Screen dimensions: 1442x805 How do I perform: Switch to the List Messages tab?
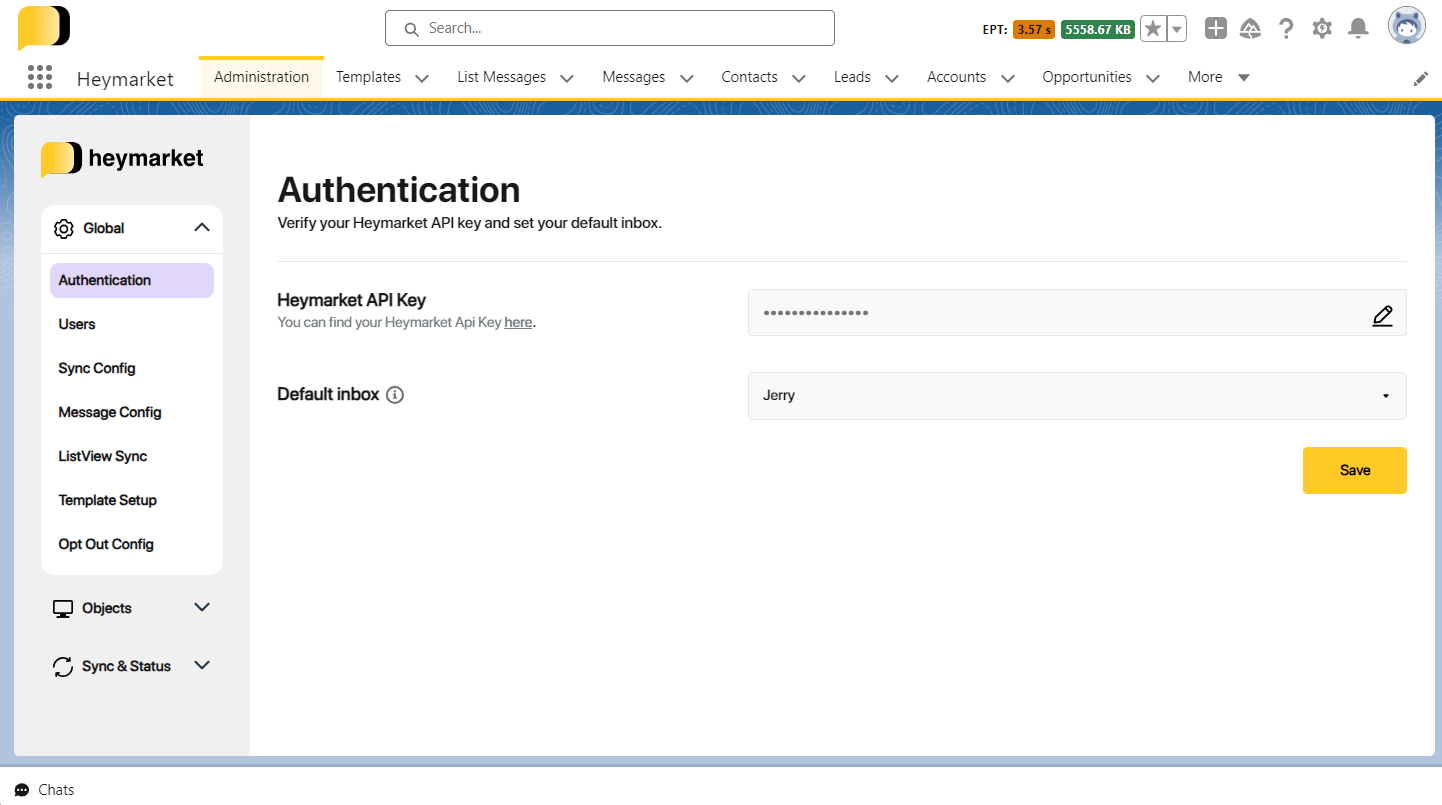point(502,77)
